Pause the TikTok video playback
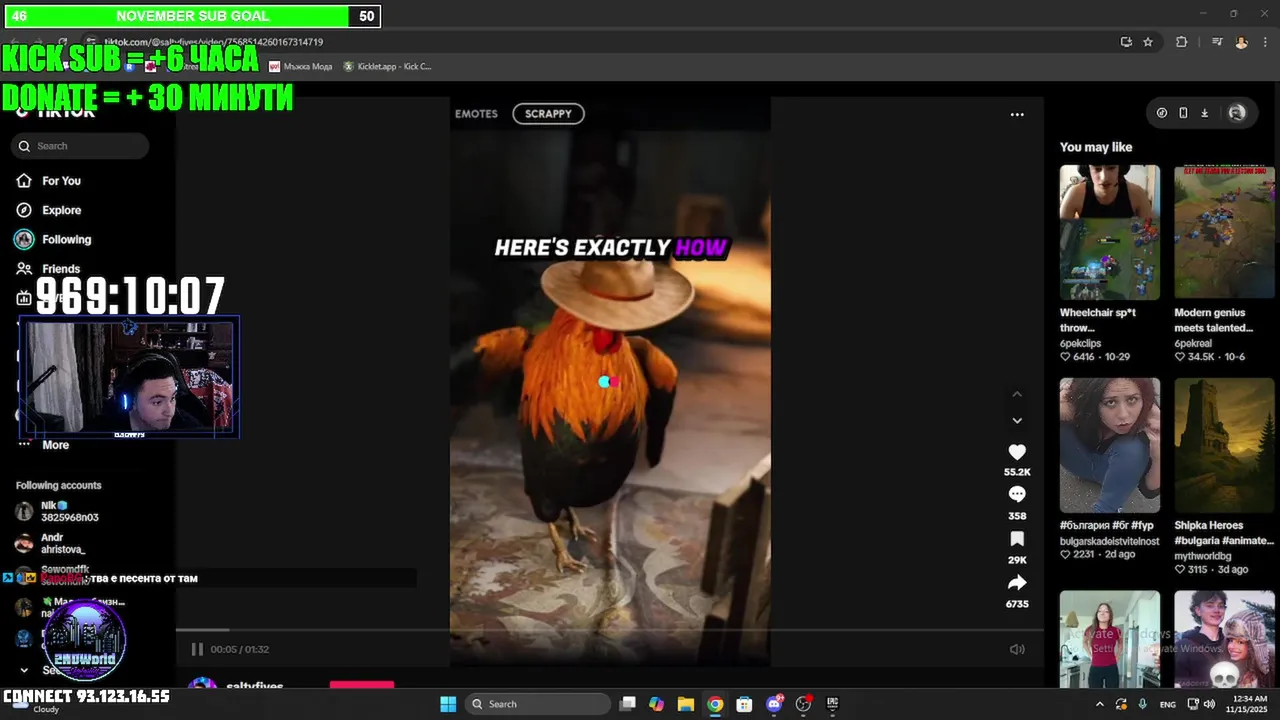 pyautogui.click(x=197, y=649)
